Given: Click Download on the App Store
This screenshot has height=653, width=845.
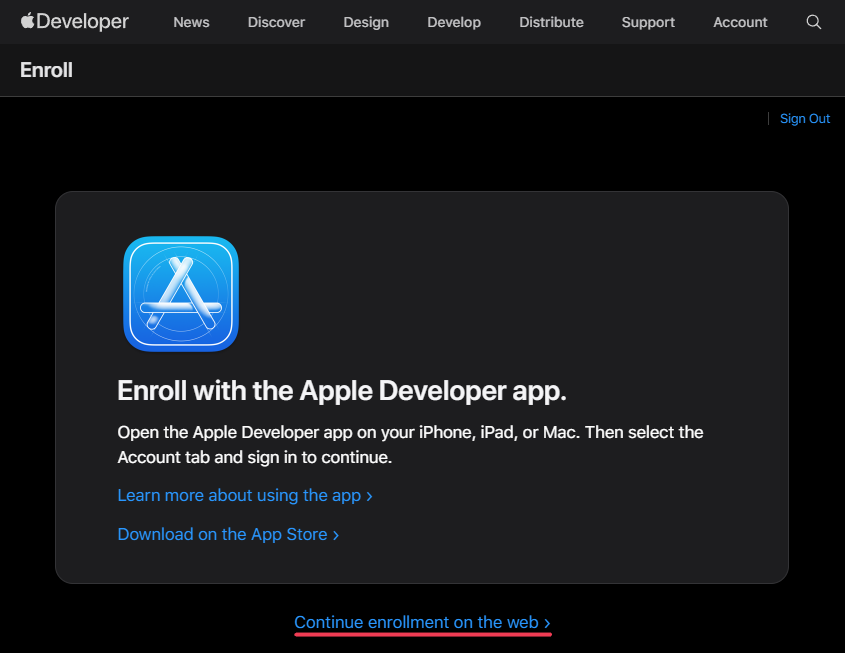Looking at the screenshot, I should click(221, 534).
